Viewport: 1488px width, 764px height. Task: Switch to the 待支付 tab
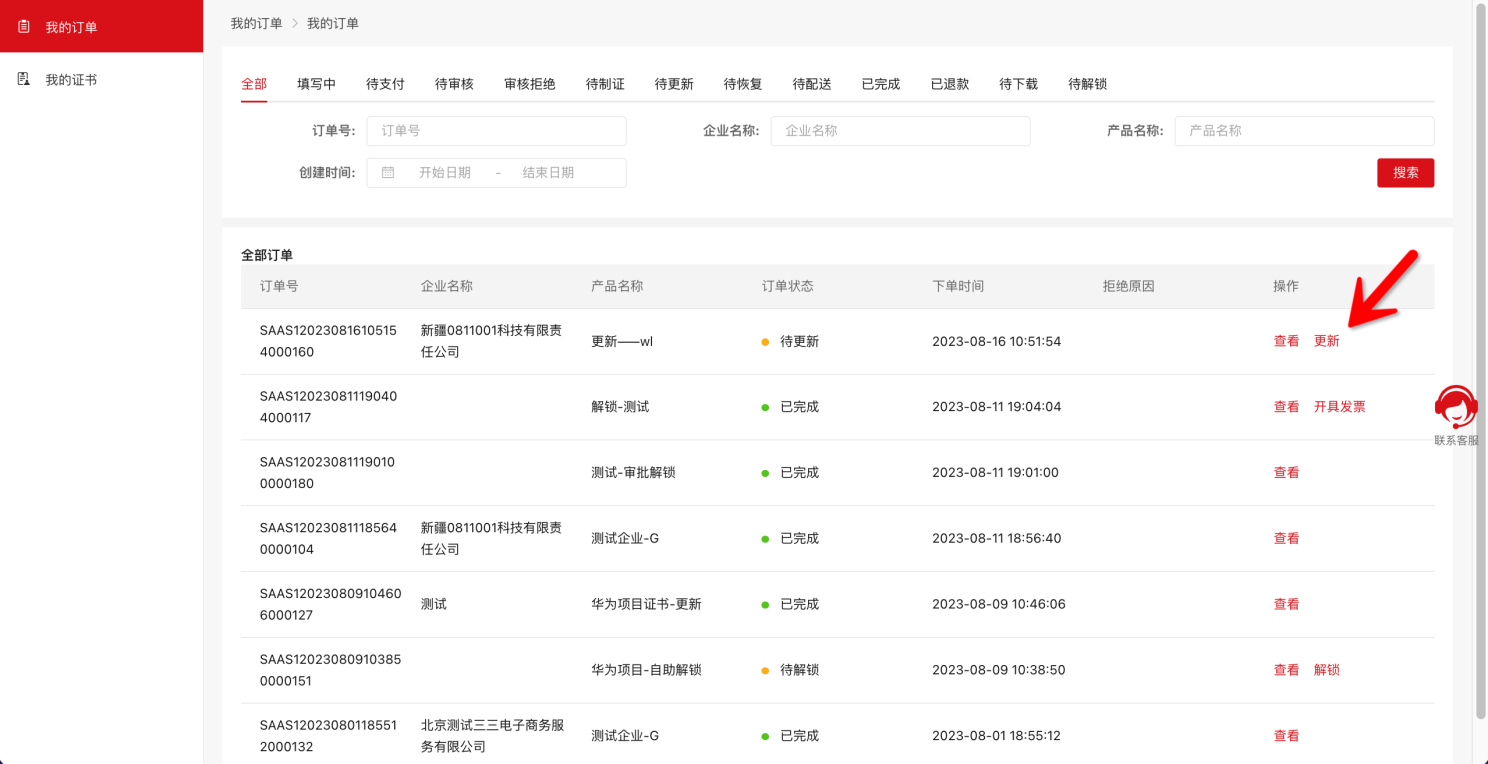pyautogui.click(x=385, y=84)
